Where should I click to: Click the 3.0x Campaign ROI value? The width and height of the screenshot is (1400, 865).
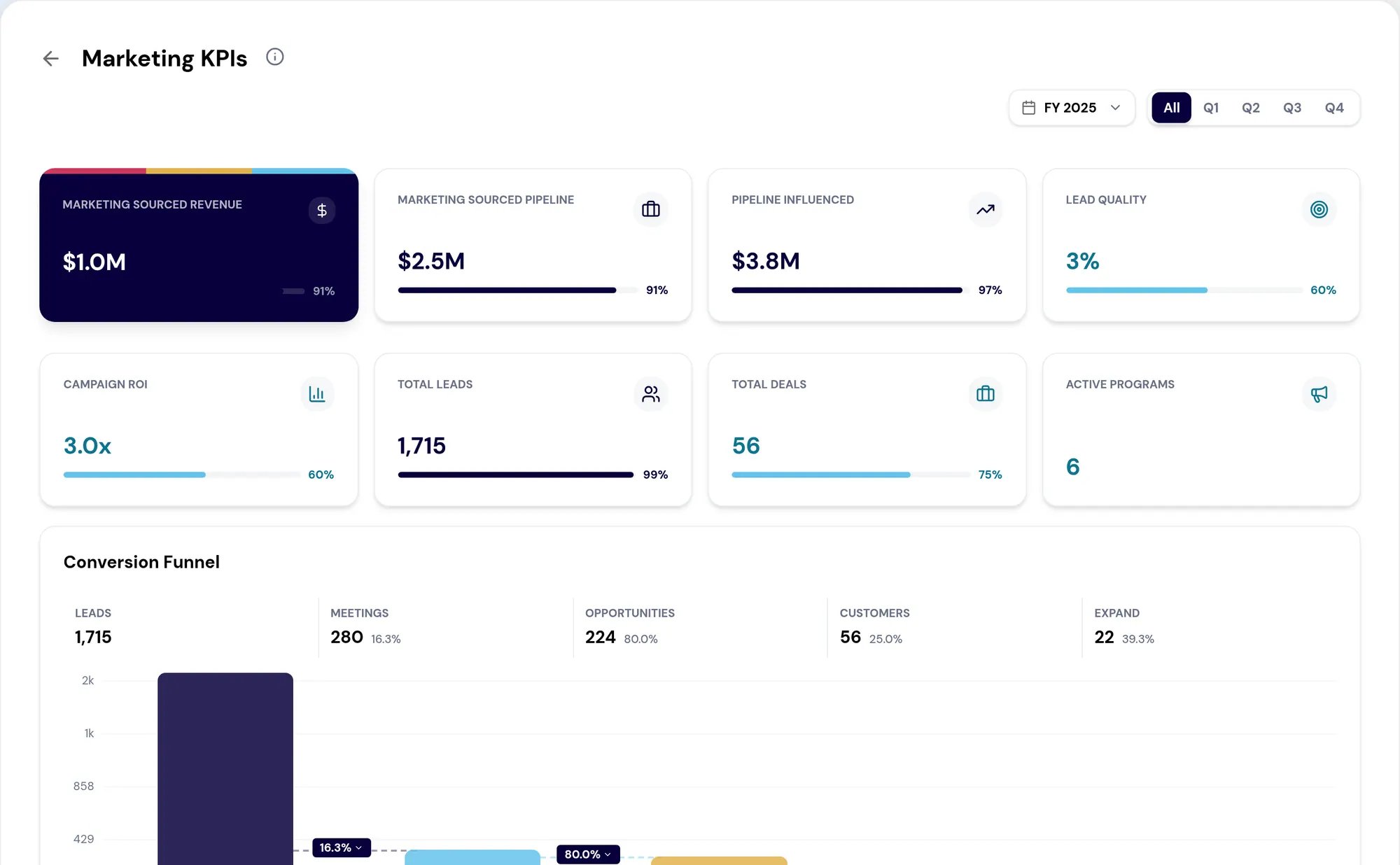click(x=87, y=446)
